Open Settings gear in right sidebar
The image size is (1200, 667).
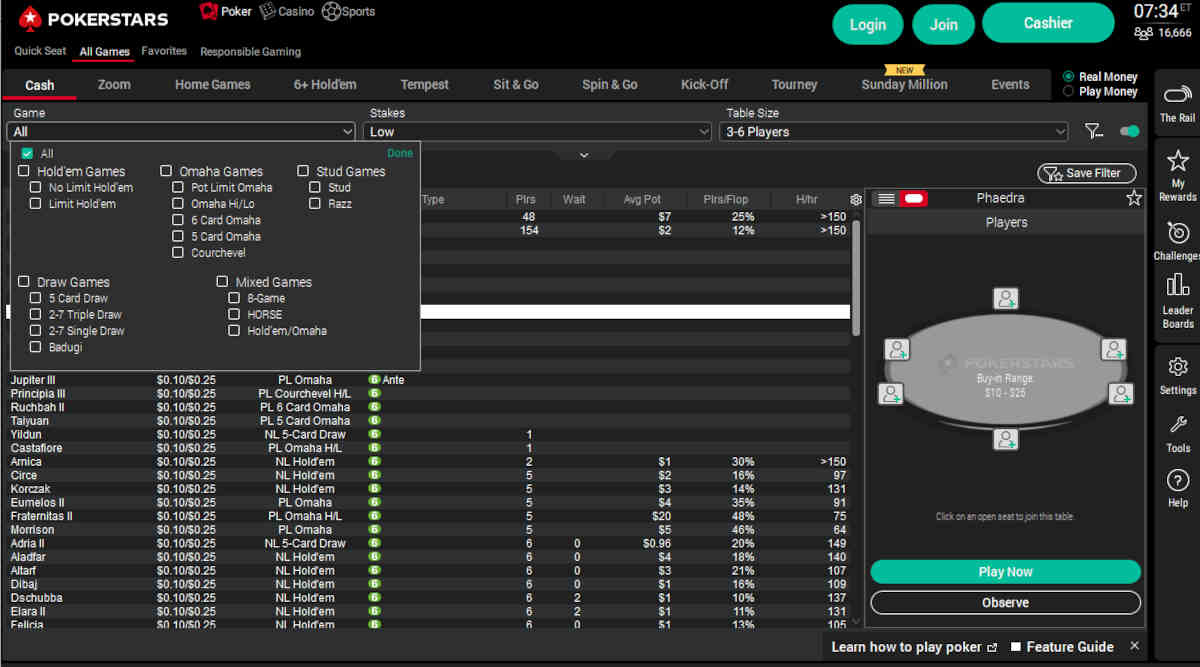[1177, 366]
